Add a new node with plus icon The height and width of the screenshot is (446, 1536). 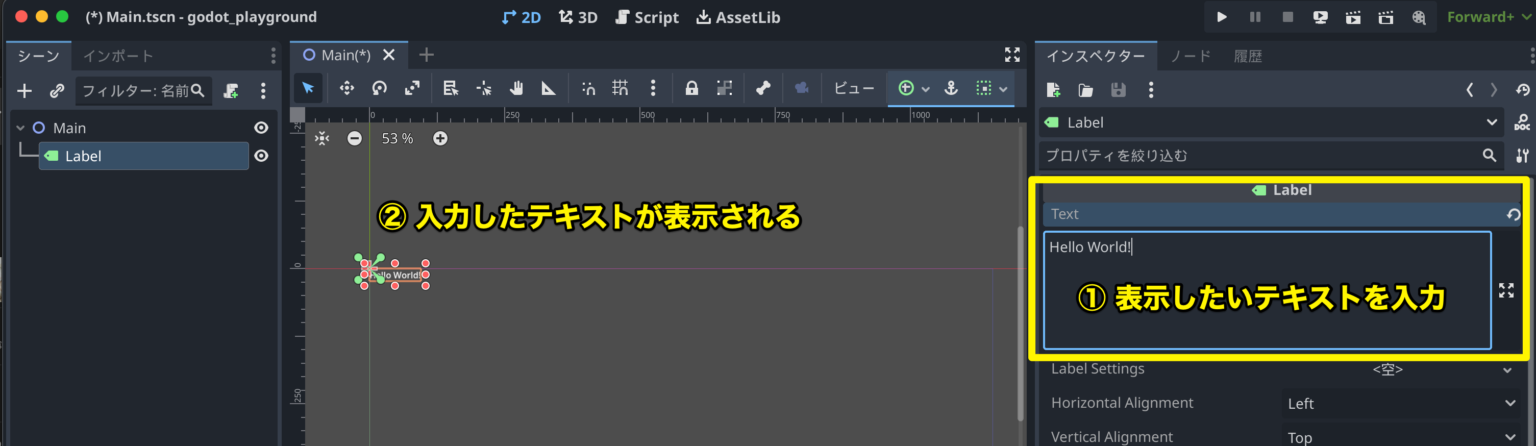coord(25,91)
